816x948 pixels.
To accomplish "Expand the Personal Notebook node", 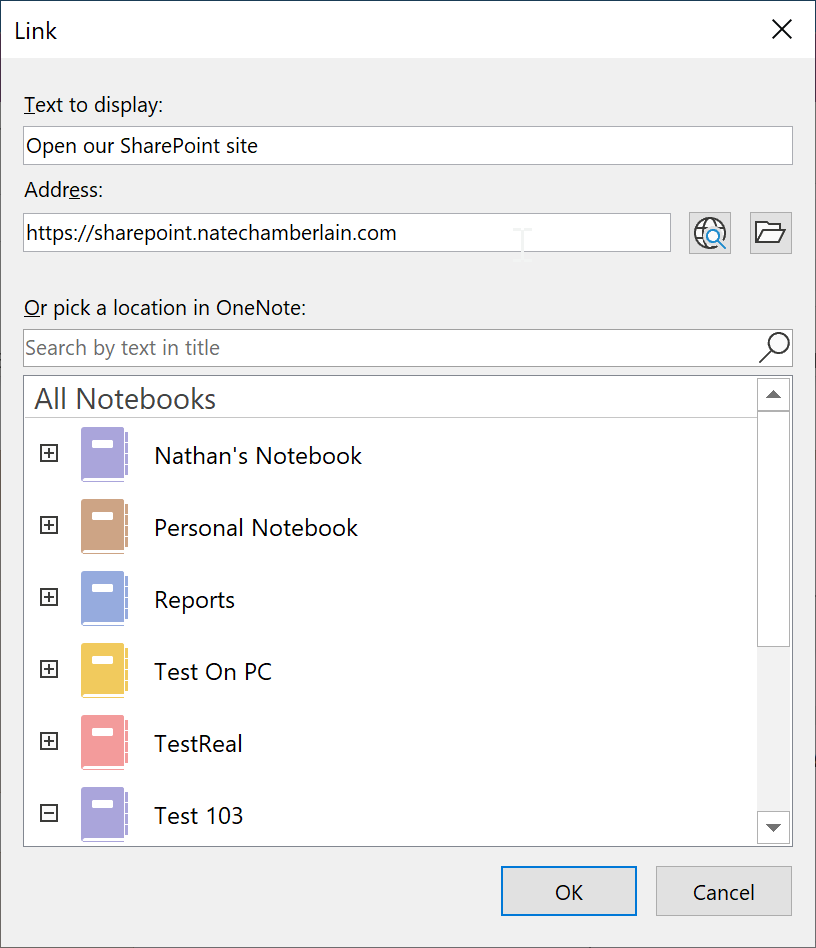I will (x=49, y=525).
